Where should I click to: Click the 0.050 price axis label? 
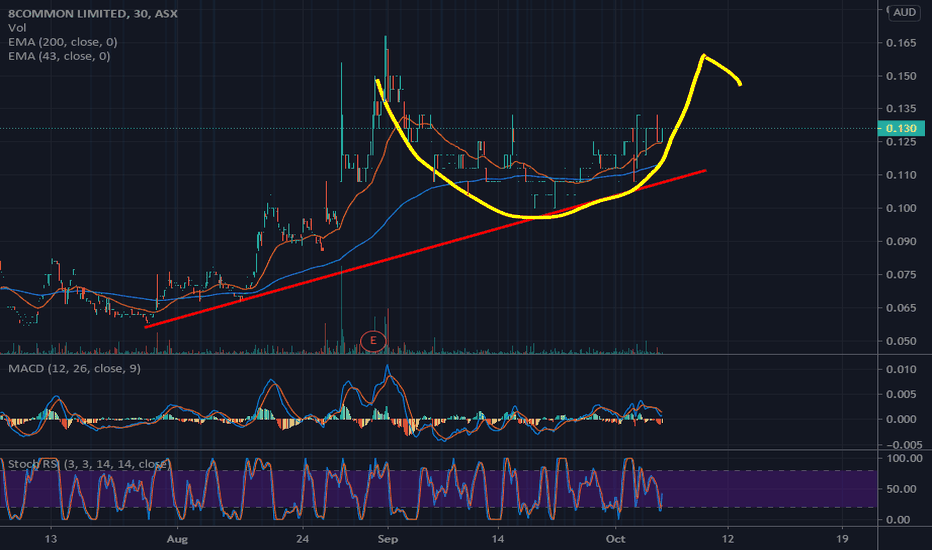(x=901, y=341)
